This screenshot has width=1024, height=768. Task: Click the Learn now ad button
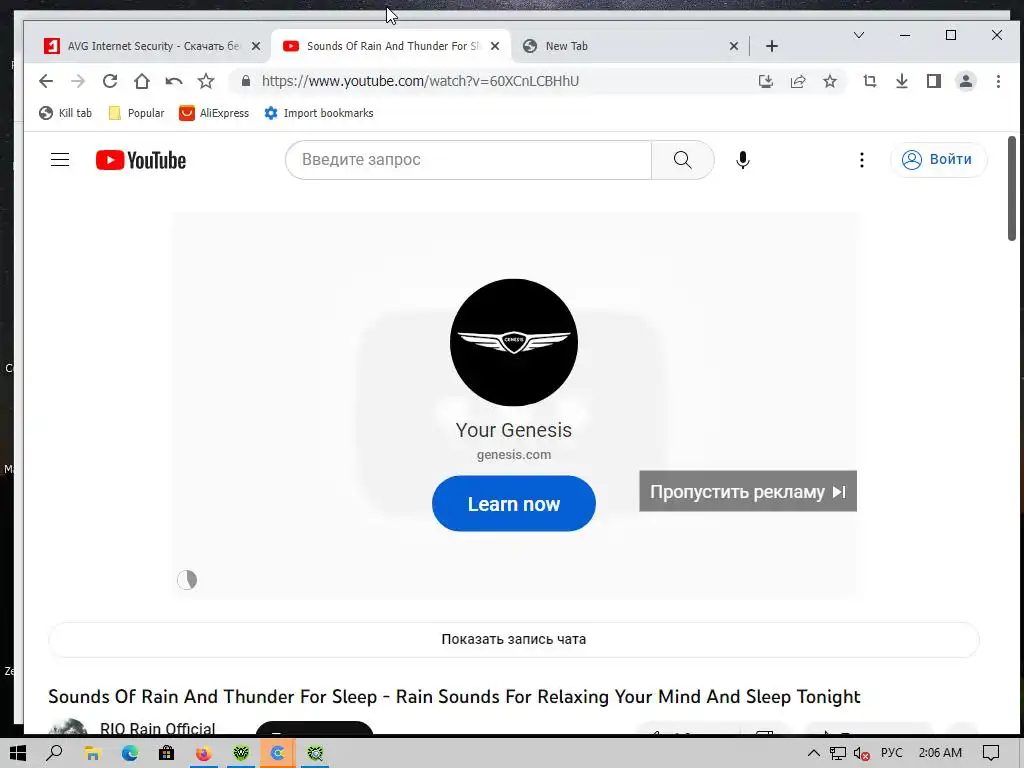(514, 504)
